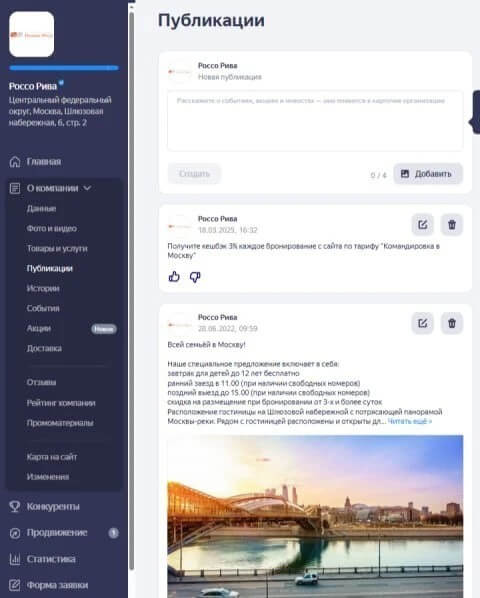Open the Главная home icon in the sidebar
The image size is (480, 598).
(x=15, y=162)
